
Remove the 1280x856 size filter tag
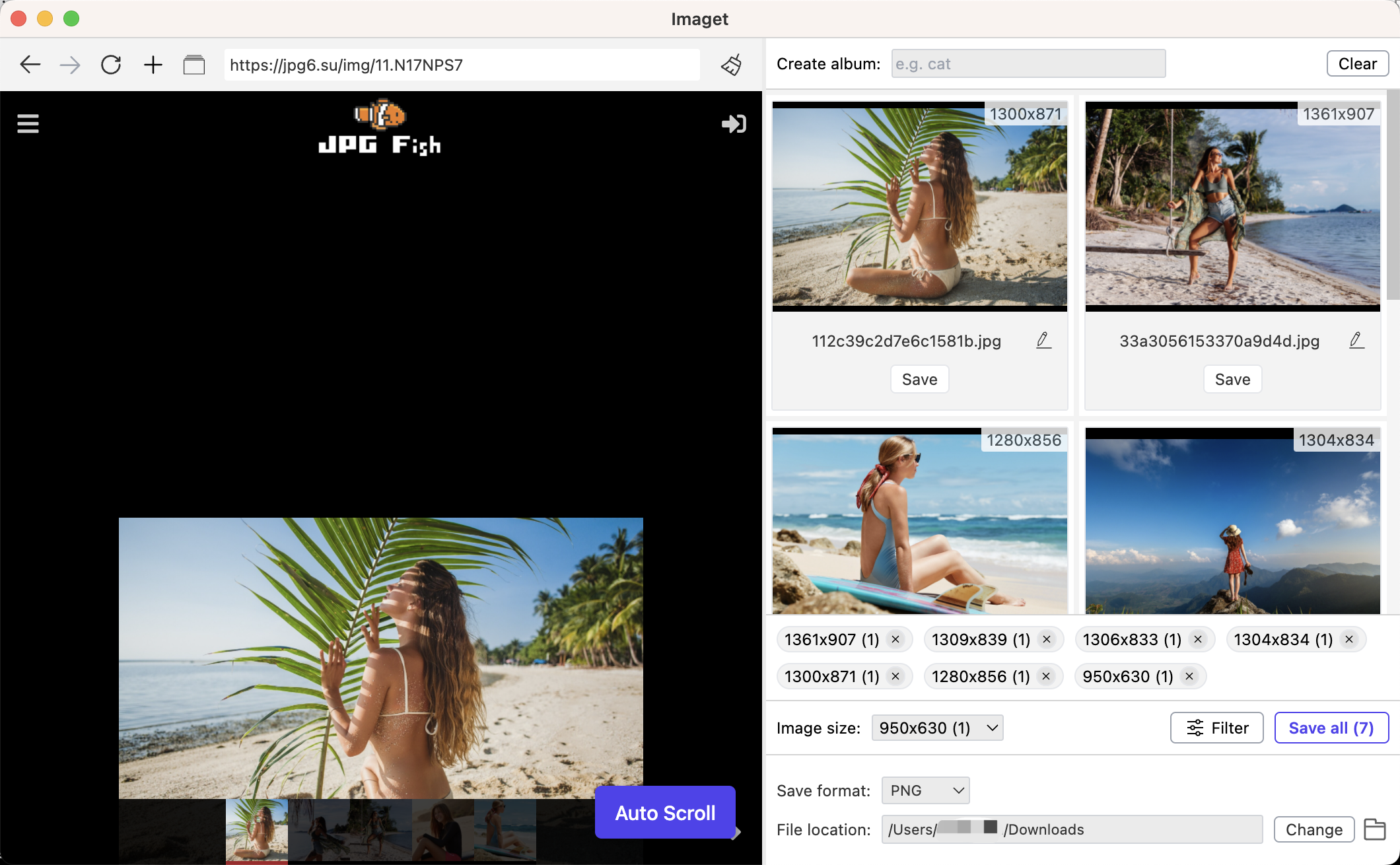(1046, 676)
